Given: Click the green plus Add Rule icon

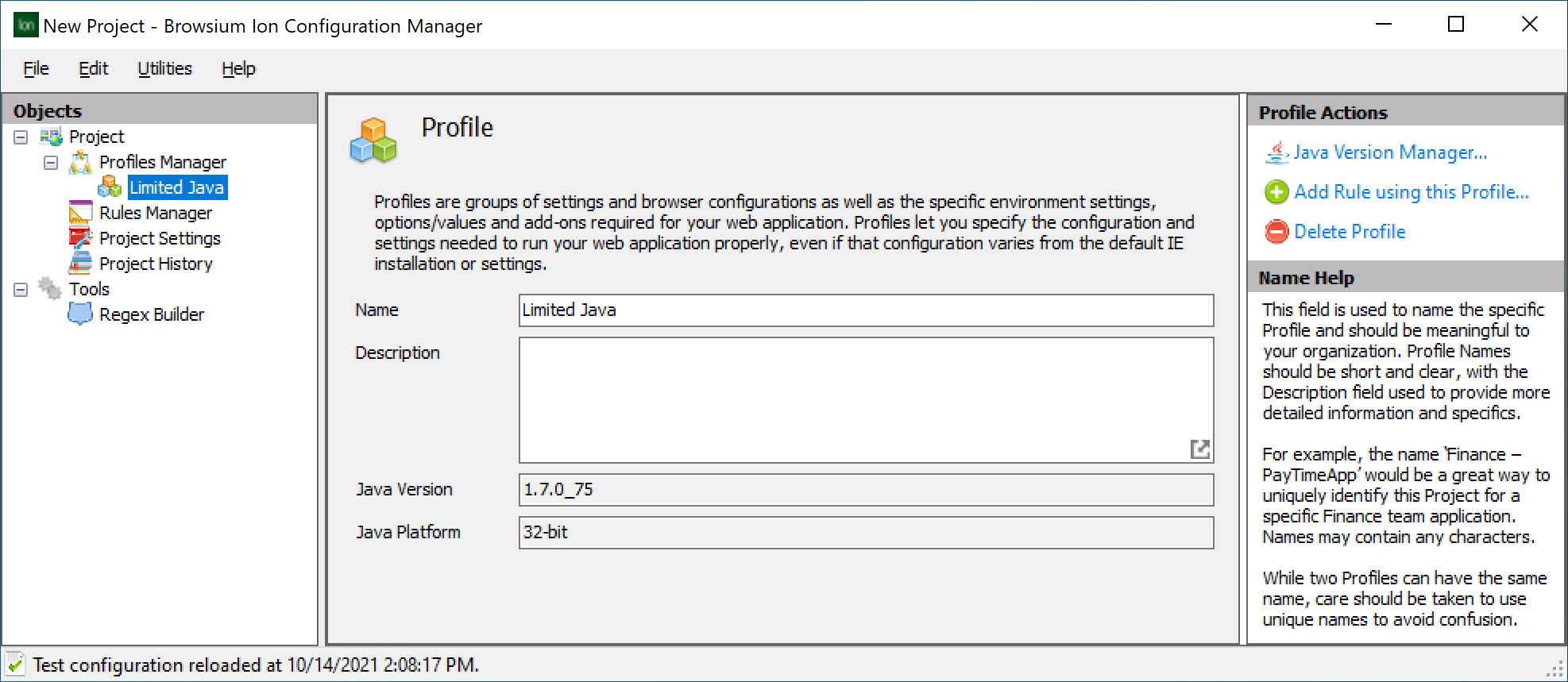Looking at the screenshot, I should click(x=1276, y=191).
